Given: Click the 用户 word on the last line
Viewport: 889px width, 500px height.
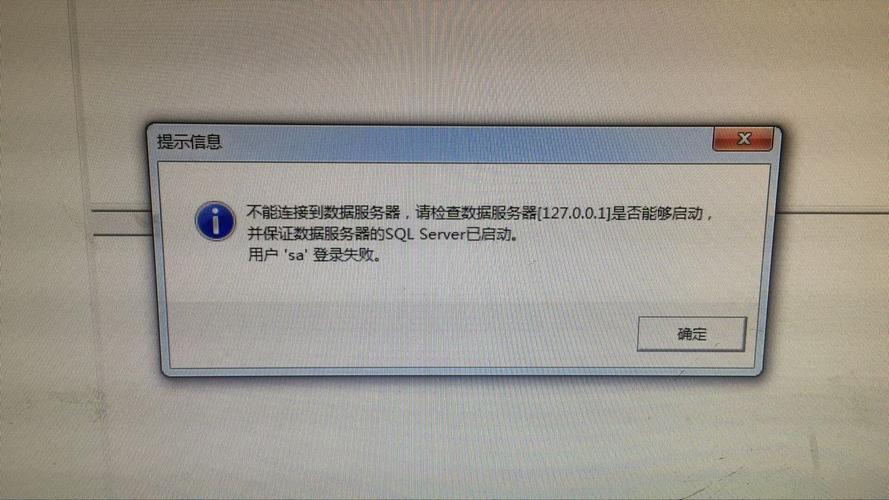Looking at the screenshot, I should tap(263, 255).
